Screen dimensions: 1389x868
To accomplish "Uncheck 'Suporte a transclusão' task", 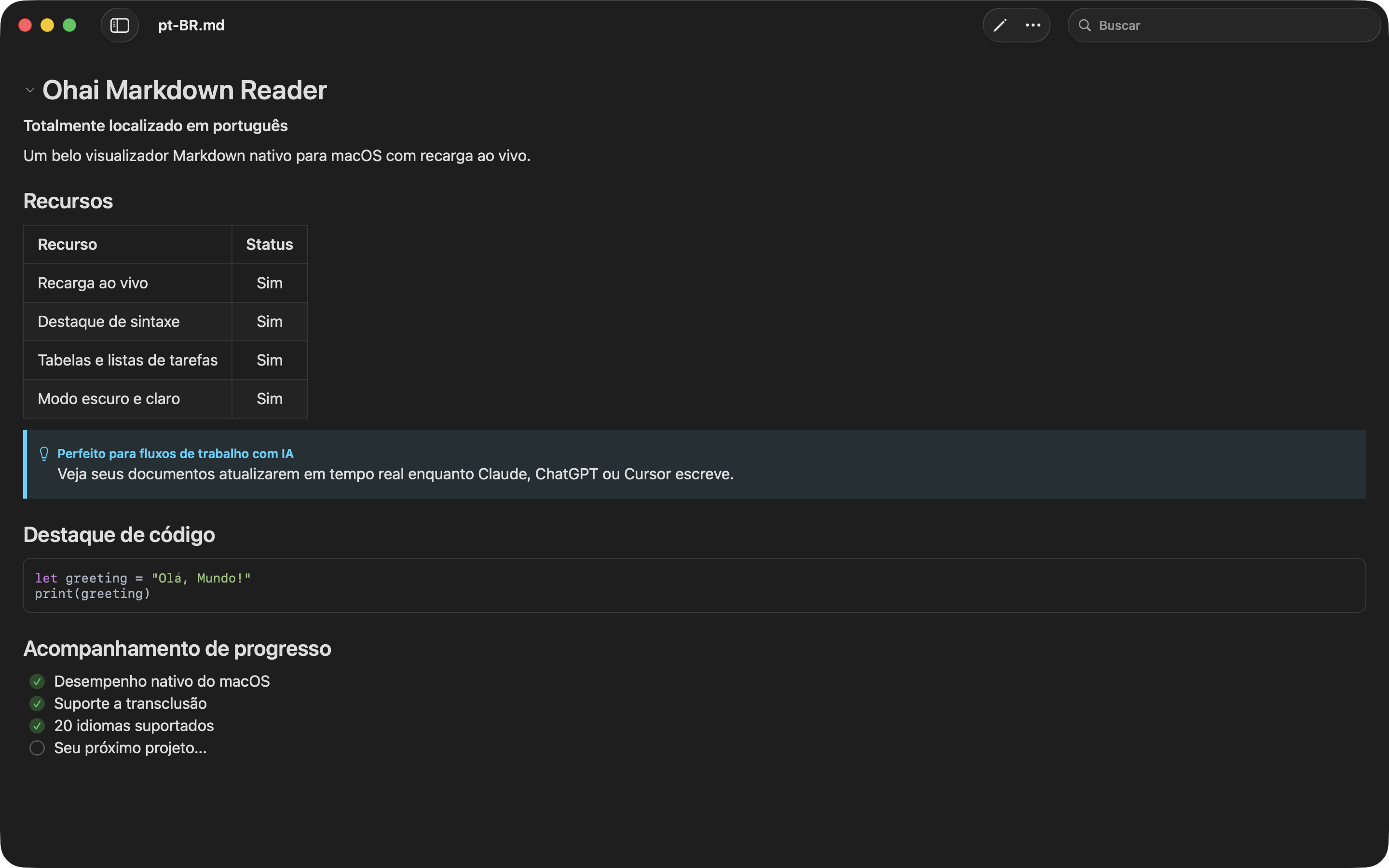I will (x=37, y=704).
